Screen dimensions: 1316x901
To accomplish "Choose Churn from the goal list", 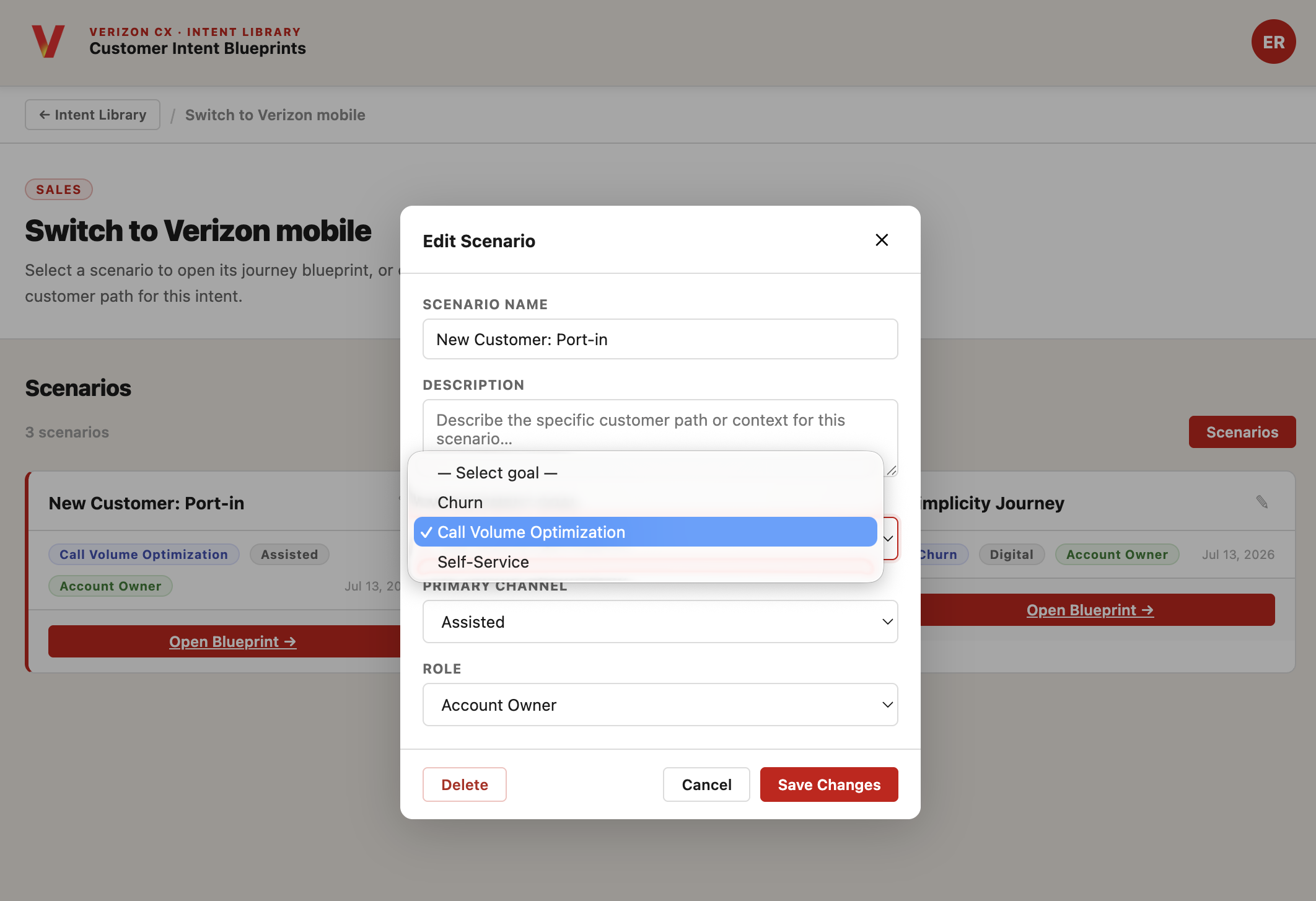I will 645,503.
